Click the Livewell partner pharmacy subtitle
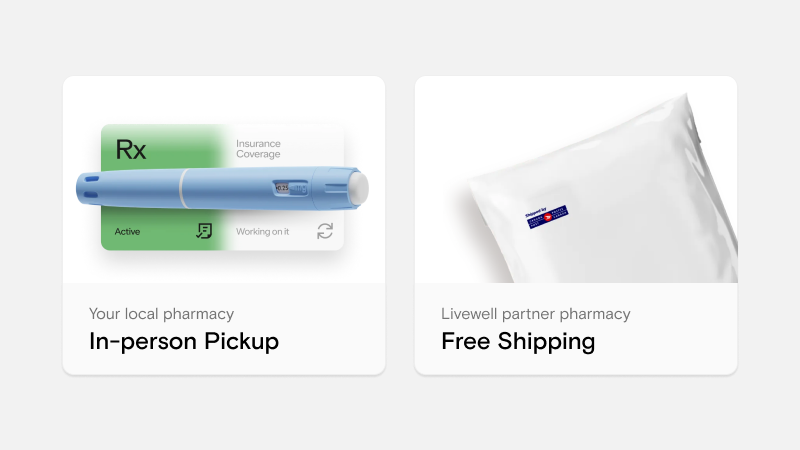The width and height of the screenshot is (800, 450). [536, 314]
